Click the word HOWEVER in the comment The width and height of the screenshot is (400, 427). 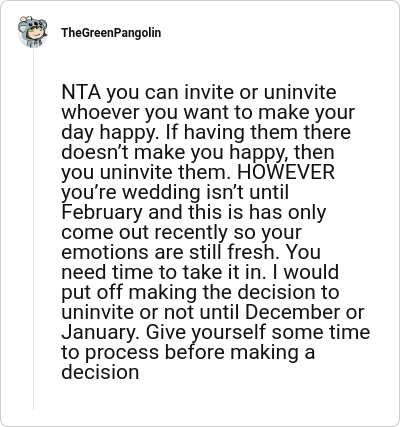pos(286,172)
